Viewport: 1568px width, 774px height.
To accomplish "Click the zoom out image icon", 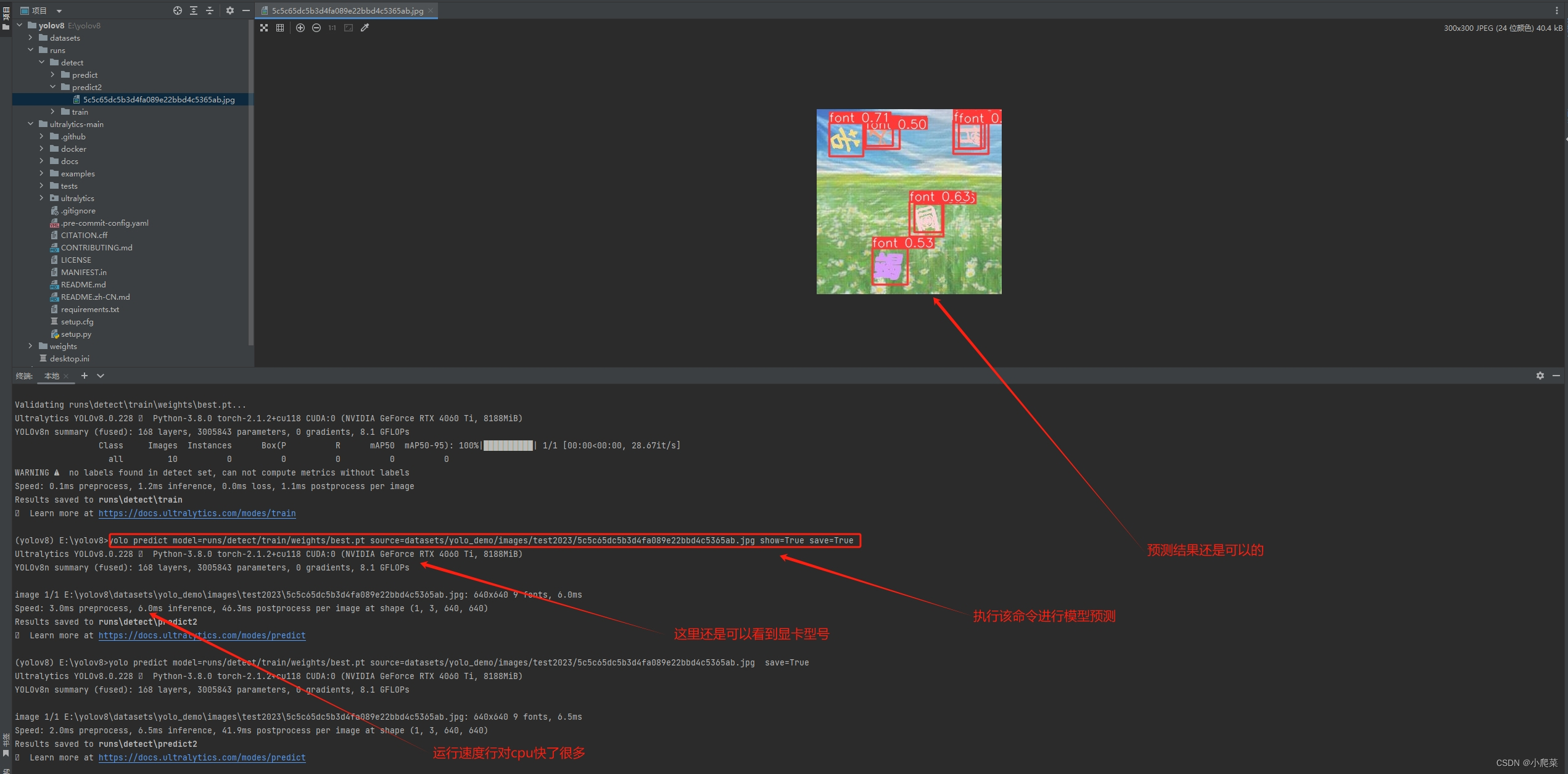I will (316, 28).
